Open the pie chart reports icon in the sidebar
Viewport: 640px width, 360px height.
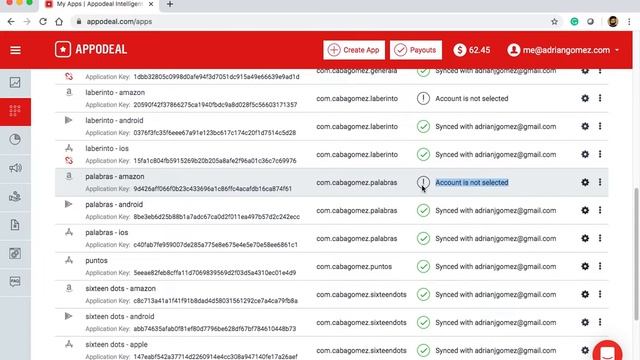(x=15, y=140)
